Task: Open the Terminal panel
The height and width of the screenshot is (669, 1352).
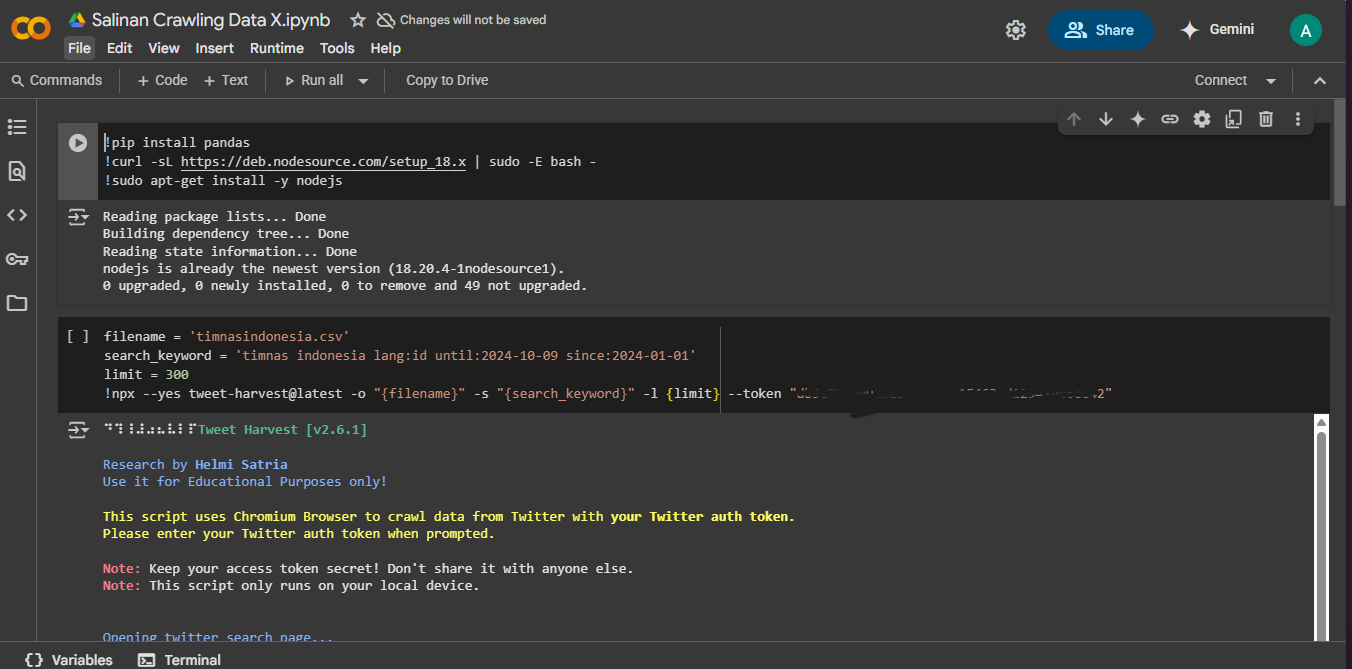Action: 180,660
